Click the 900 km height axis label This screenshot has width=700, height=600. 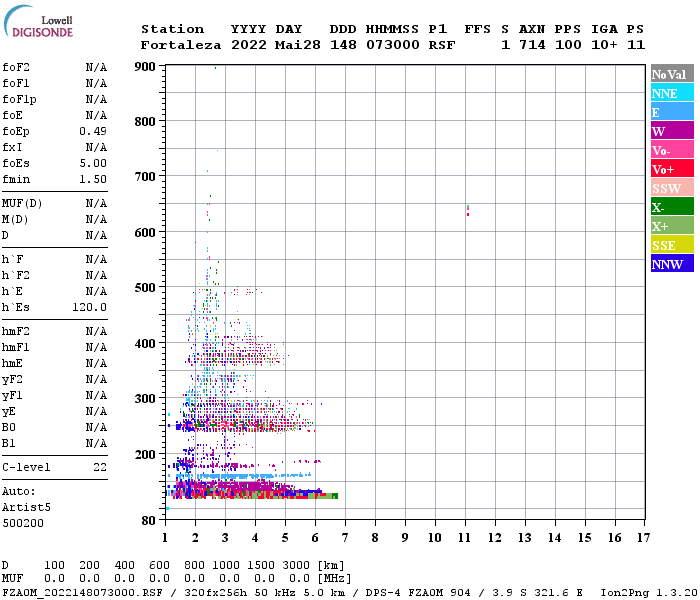point(145,67)
